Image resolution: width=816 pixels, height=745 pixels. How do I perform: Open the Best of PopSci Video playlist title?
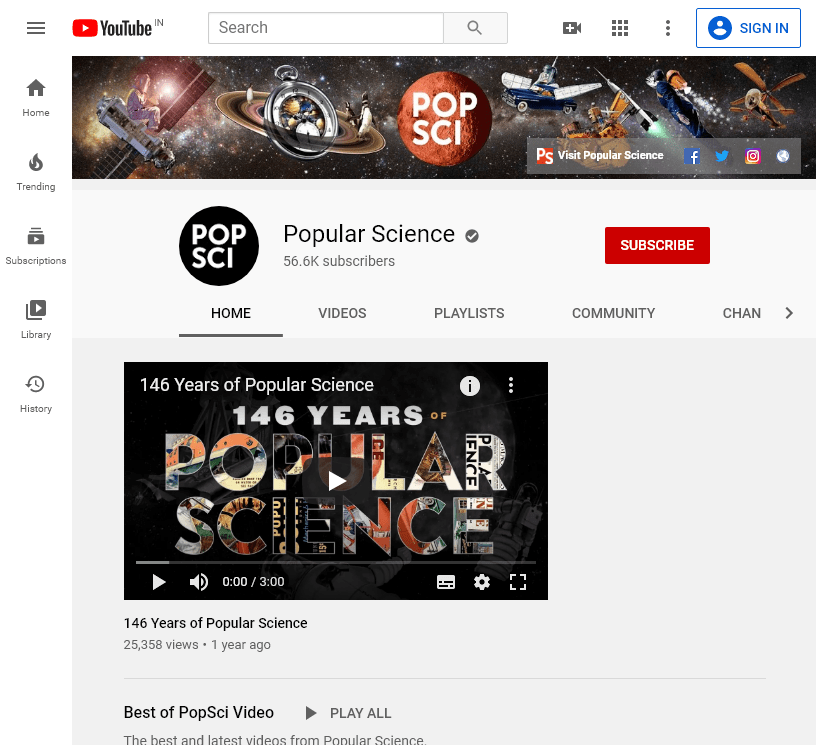[199, 712]
